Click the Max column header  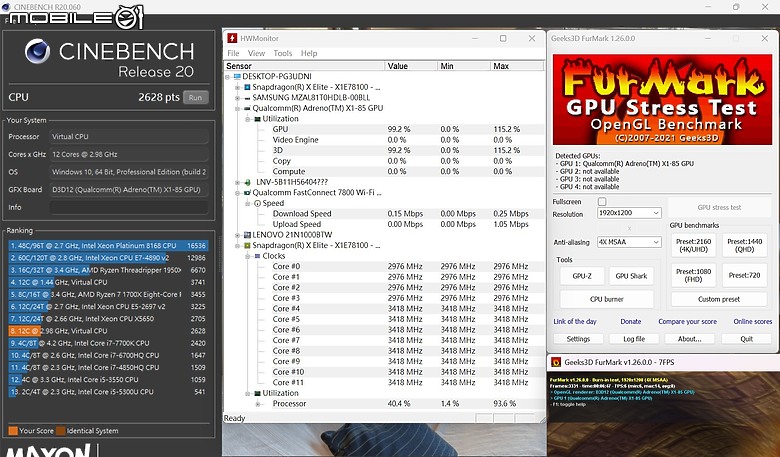tap(517, 66)
